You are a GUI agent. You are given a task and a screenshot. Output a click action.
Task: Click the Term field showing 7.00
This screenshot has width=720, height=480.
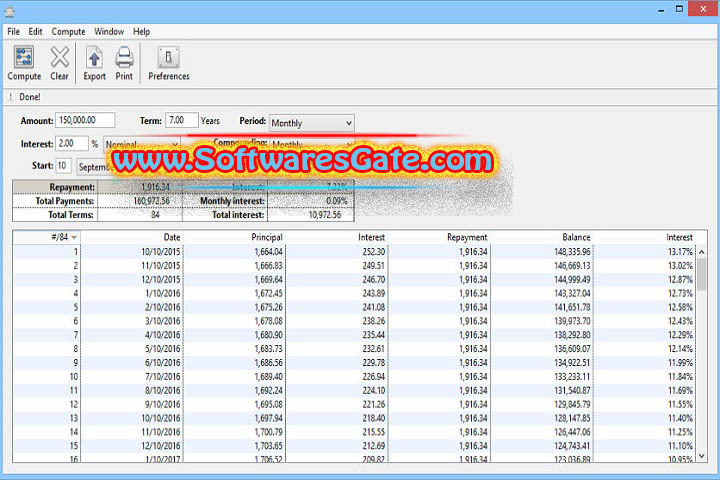(x=182, y=120)
